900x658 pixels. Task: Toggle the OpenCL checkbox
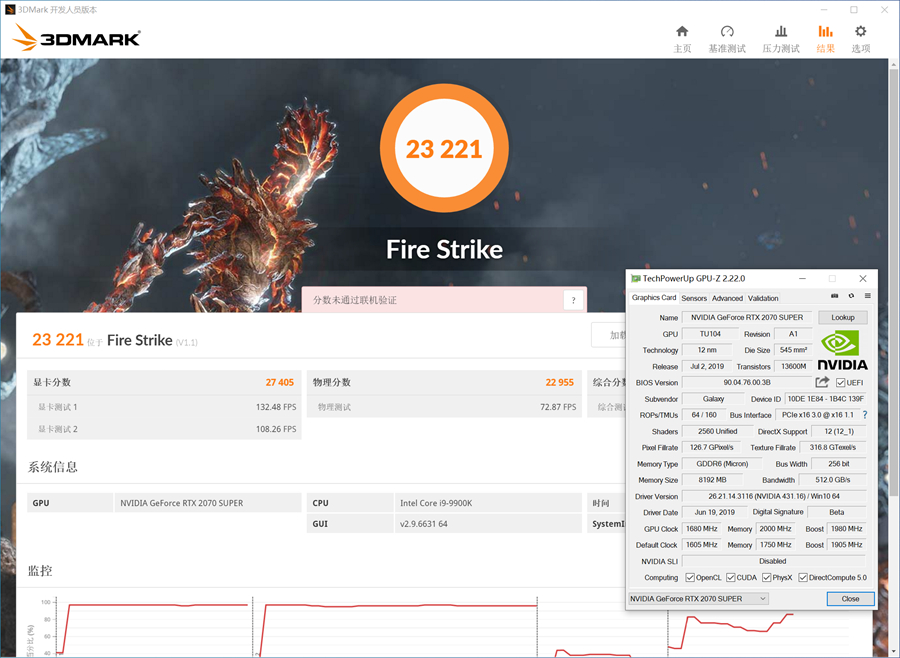690,578
